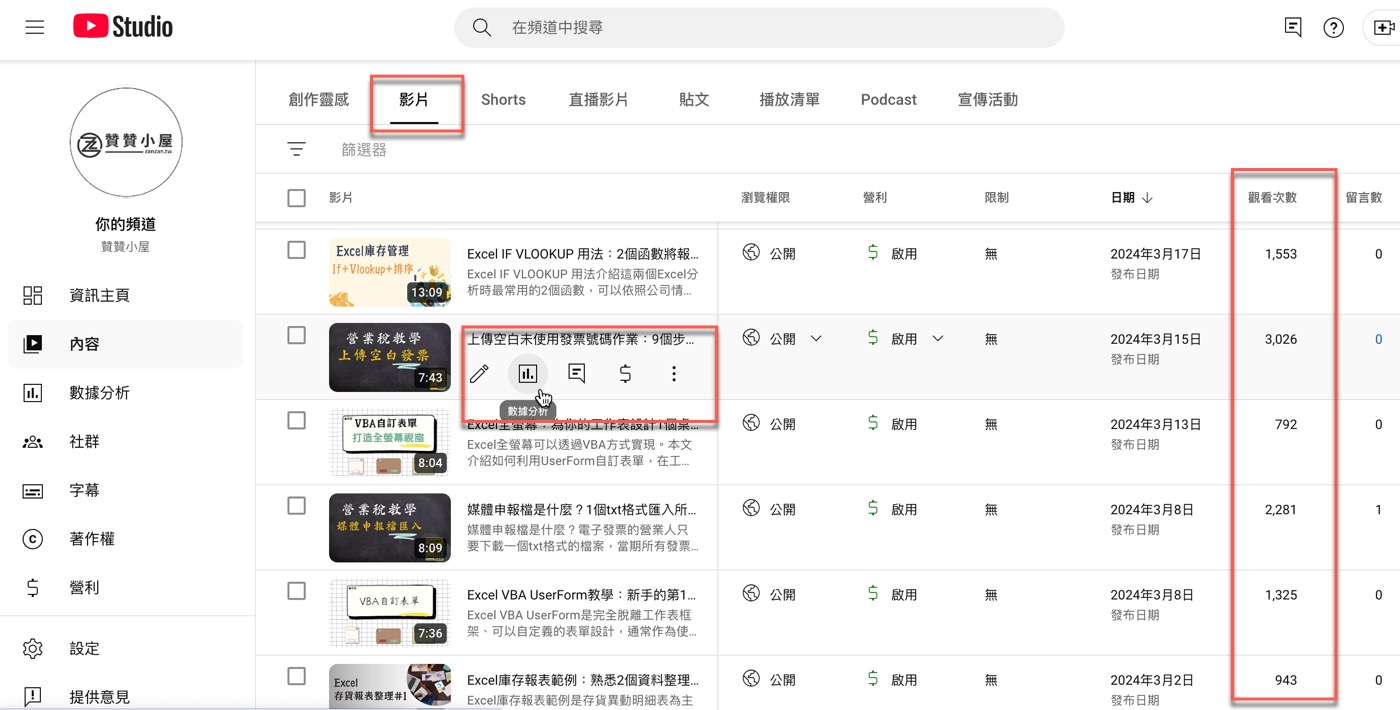Select checkbox for 上傳空白未使用發票號碼 video
This screenshot has width=1400, height=710.
[296, 335]
